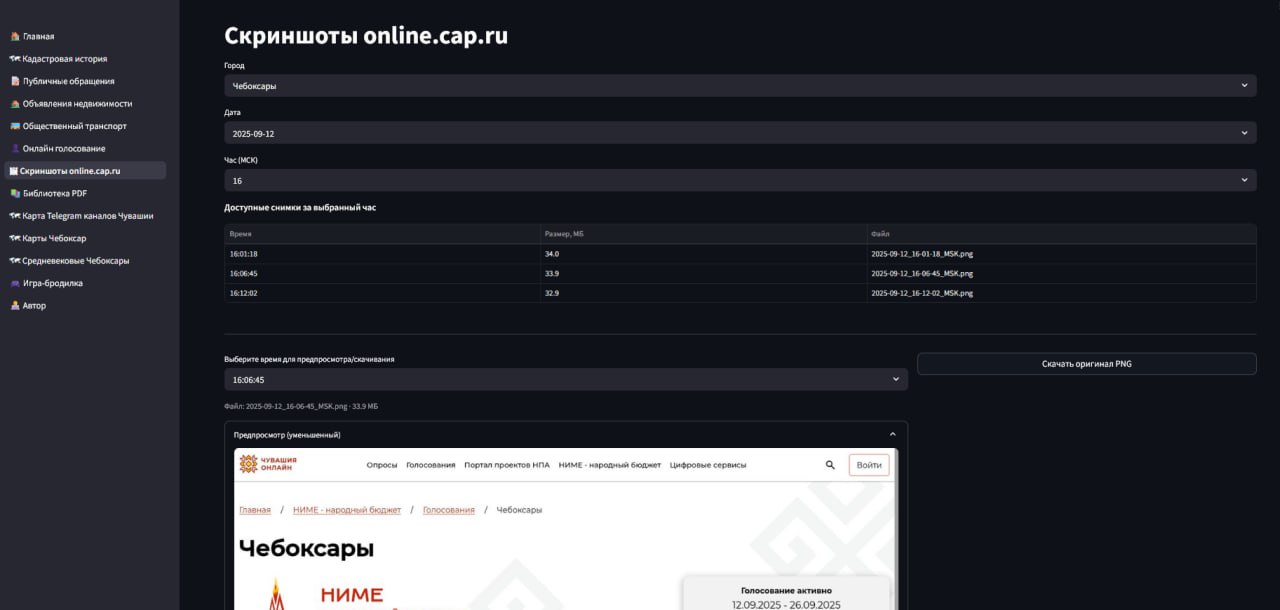
Task: Click the search magnifier in the preview header
Action: (x=829, y=465)
